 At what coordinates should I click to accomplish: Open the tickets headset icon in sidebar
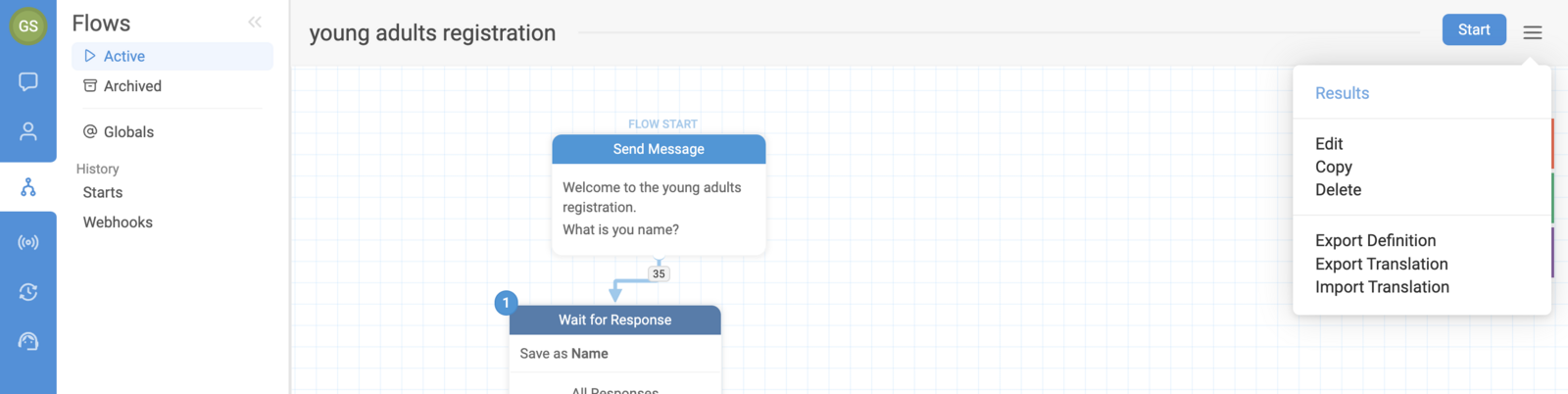pos(28,341)
